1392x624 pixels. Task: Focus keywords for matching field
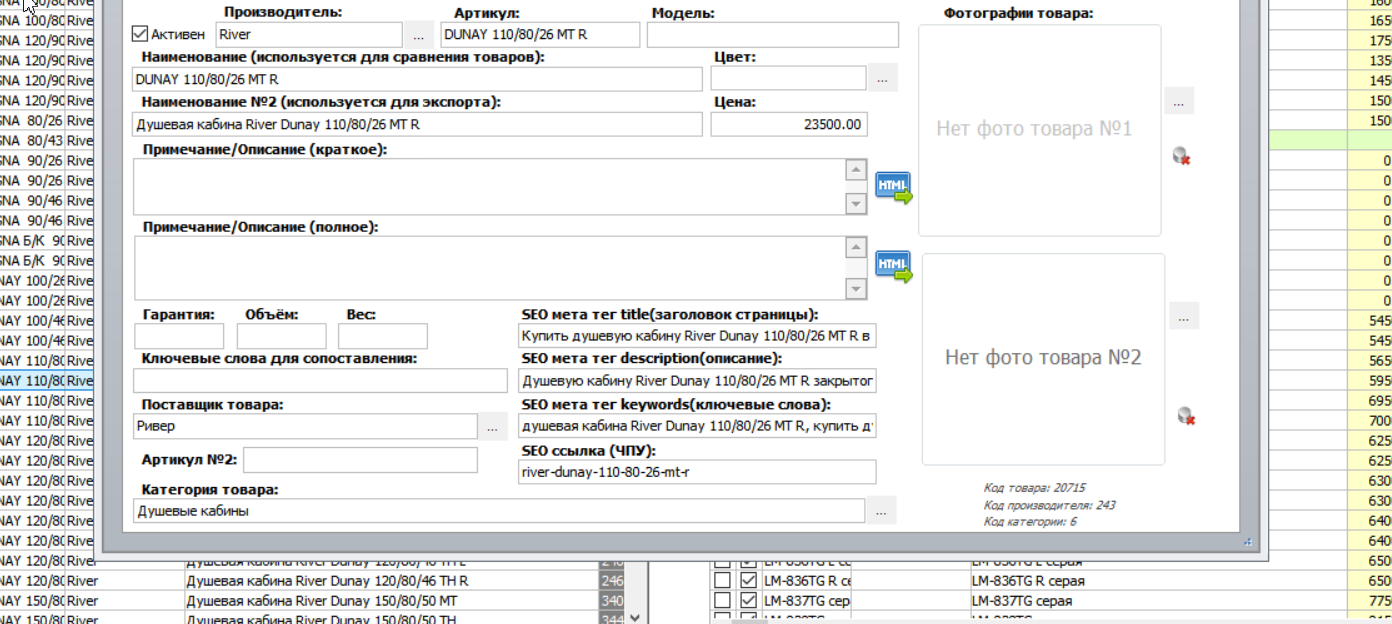320,380
